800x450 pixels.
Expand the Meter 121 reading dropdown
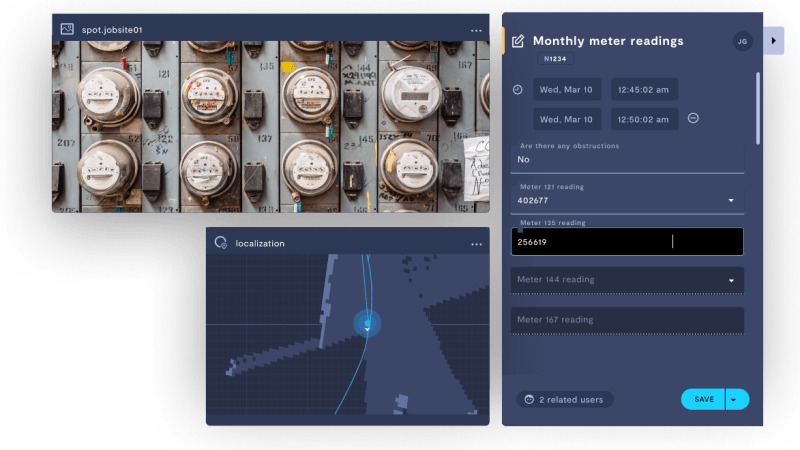click(x=730, y=200)
